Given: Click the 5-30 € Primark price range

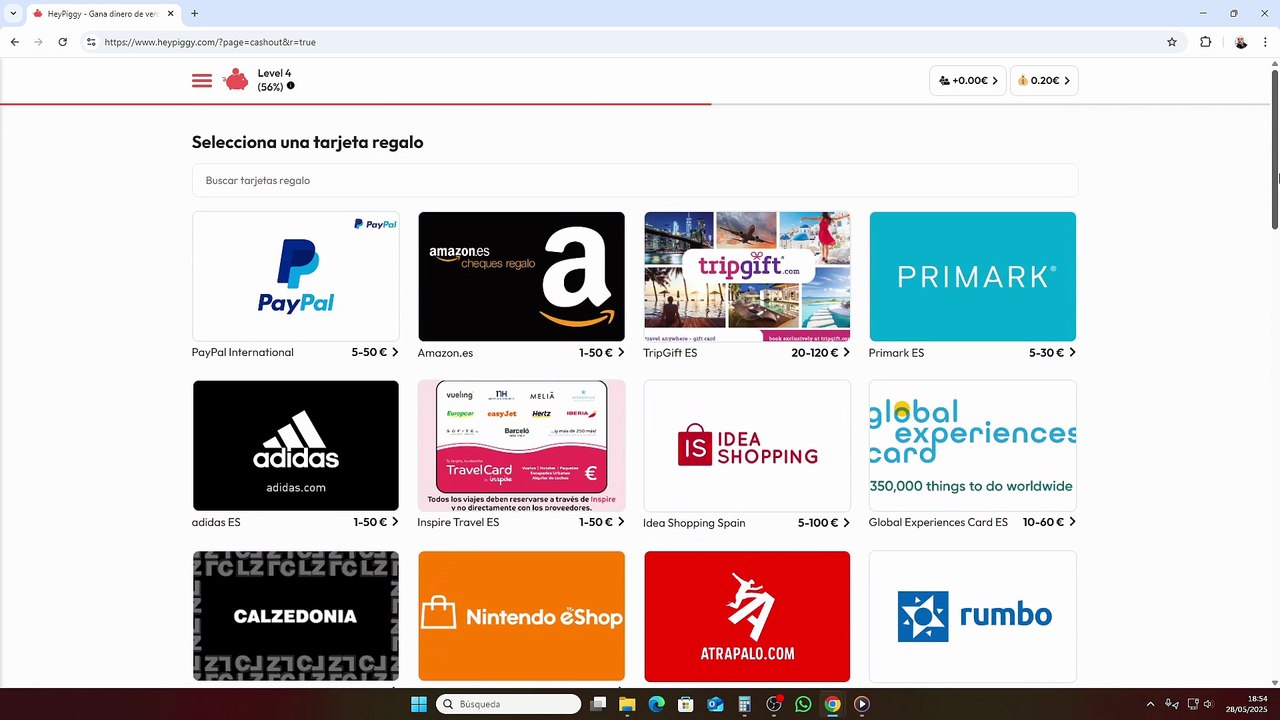Looking at the screenshot, I should (x=1046, y=353).
